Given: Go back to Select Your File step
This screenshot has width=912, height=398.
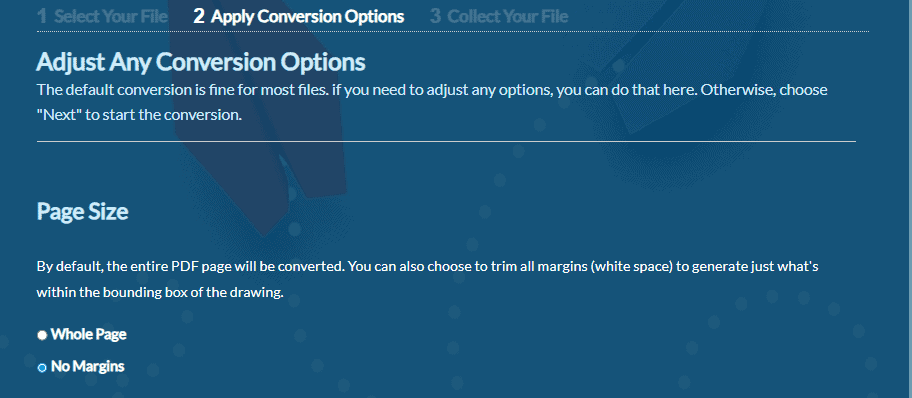Looking at the screenshot, I should pos(102,16).
